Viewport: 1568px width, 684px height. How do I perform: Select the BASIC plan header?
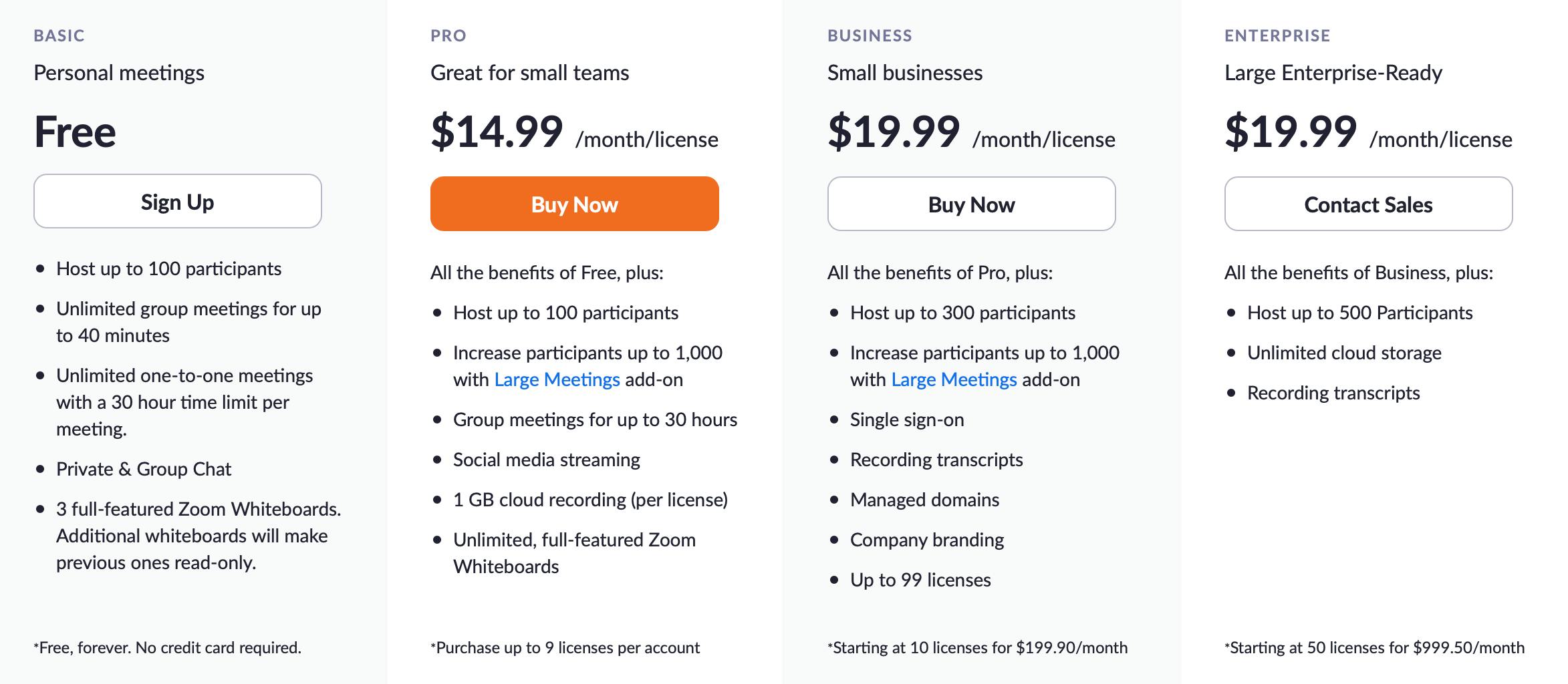59,36
